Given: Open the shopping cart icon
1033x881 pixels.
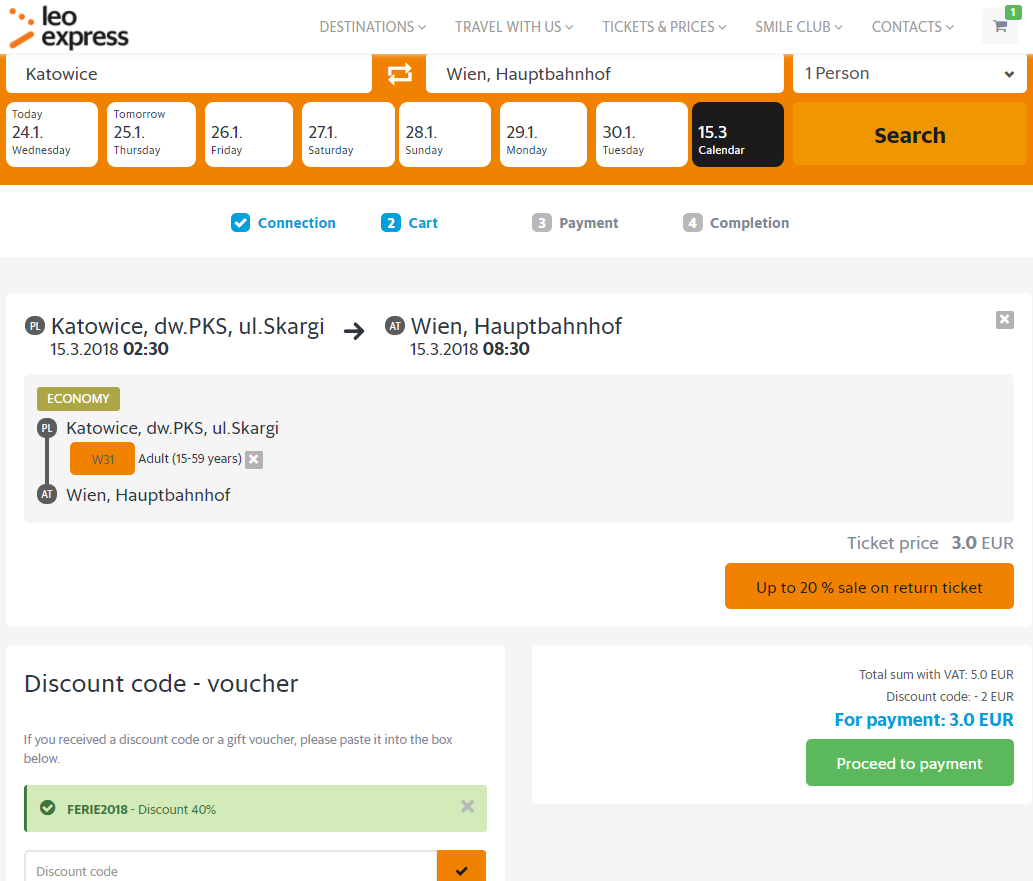Looking at the screenshot, I should [x=1000, y=26].
